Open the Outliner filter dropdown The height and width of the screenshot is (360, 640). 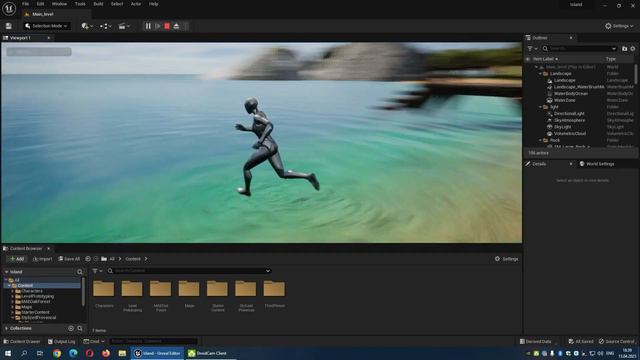coord(532,49)
